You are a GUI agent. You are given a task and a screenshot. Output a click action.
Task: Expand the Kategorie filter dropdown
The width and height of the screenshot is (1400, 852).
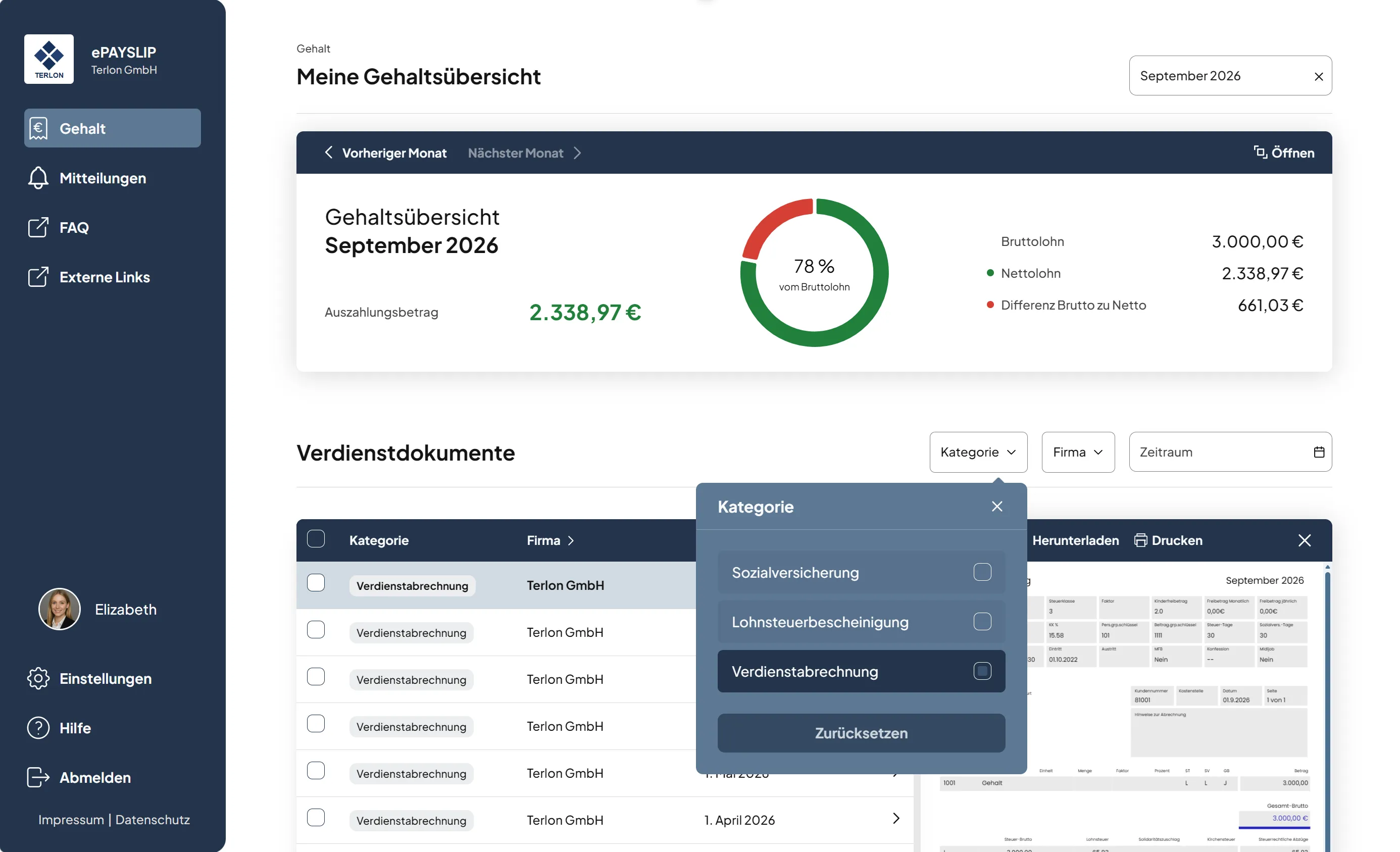[x=978, y=452]
